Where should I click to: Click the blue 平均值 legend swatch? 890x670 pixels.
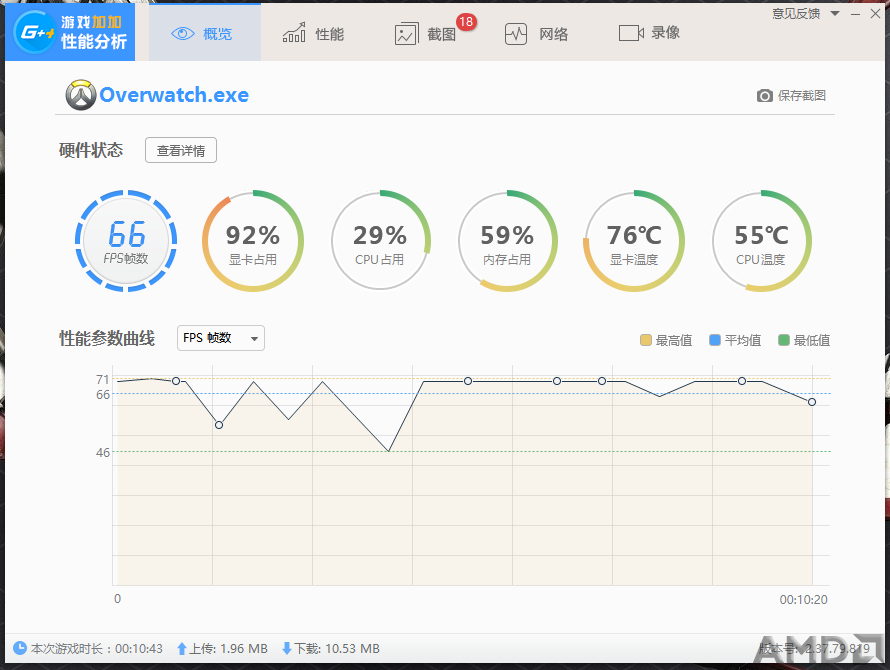715,340
